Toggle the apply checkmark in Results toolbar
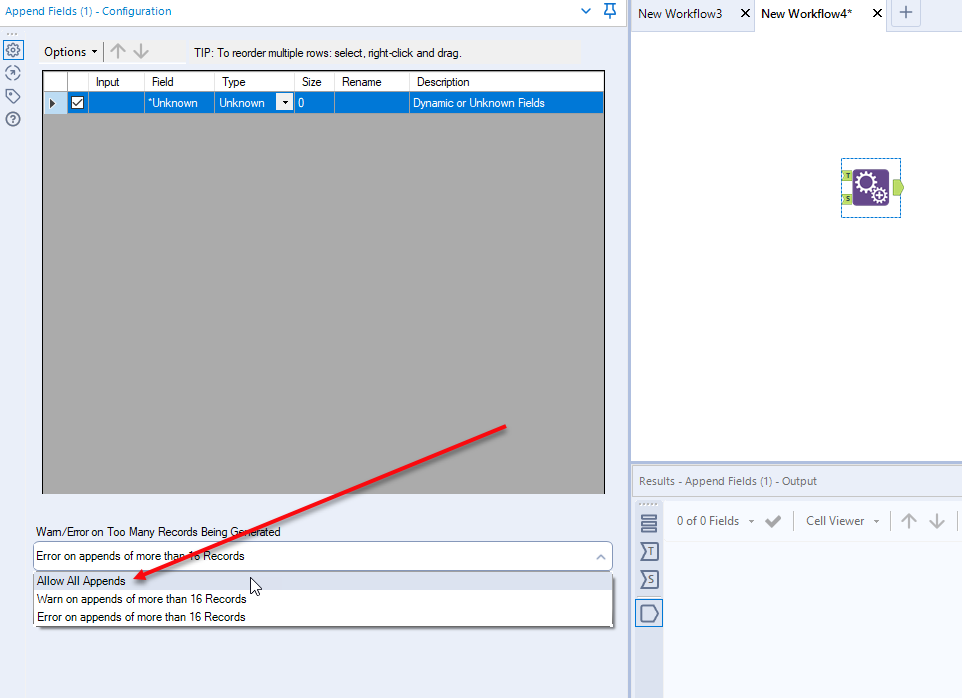Viewport: 962px width, 698px height. (x=772, y=521)
